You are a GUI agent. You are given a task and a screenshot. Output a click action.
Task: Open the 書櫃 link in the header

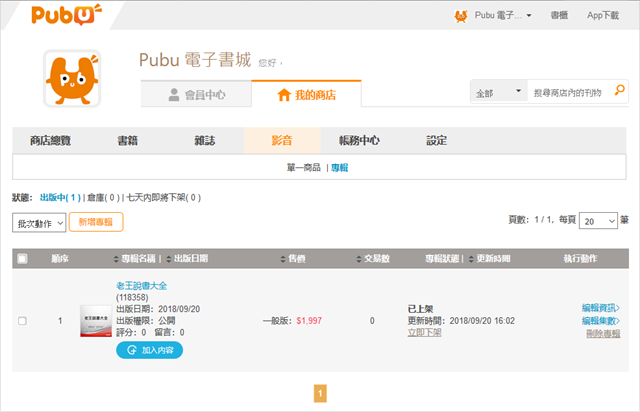(559, 16)
